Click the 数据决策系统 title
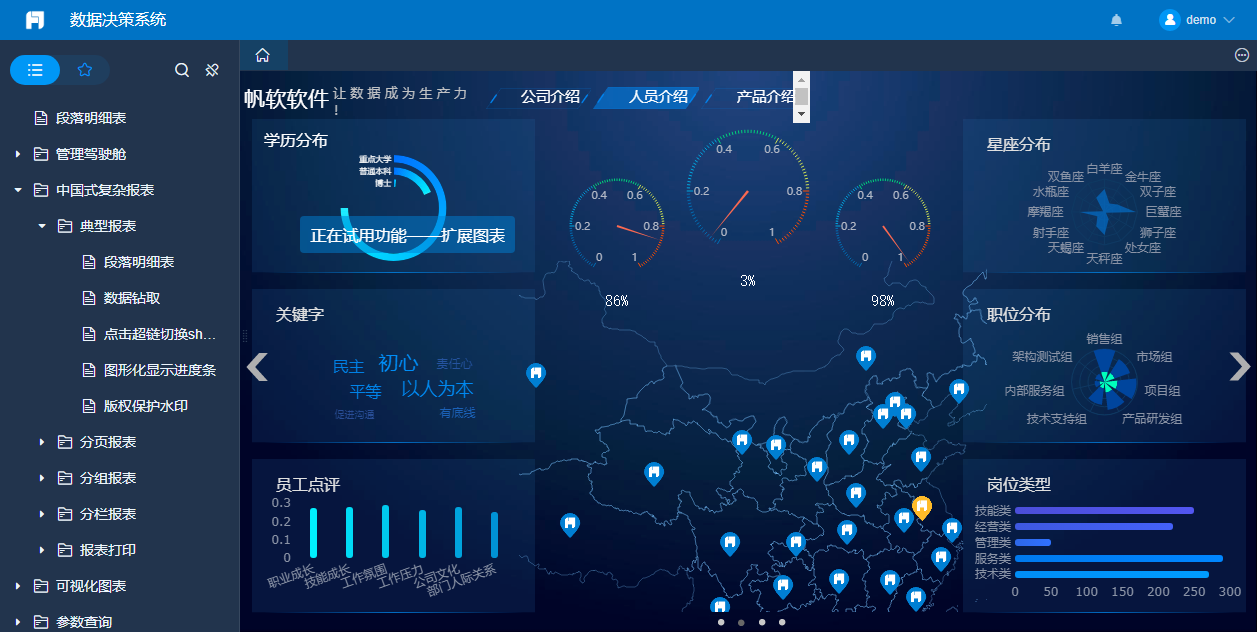This screenshot has width=1257, height=632. (118, 20)
